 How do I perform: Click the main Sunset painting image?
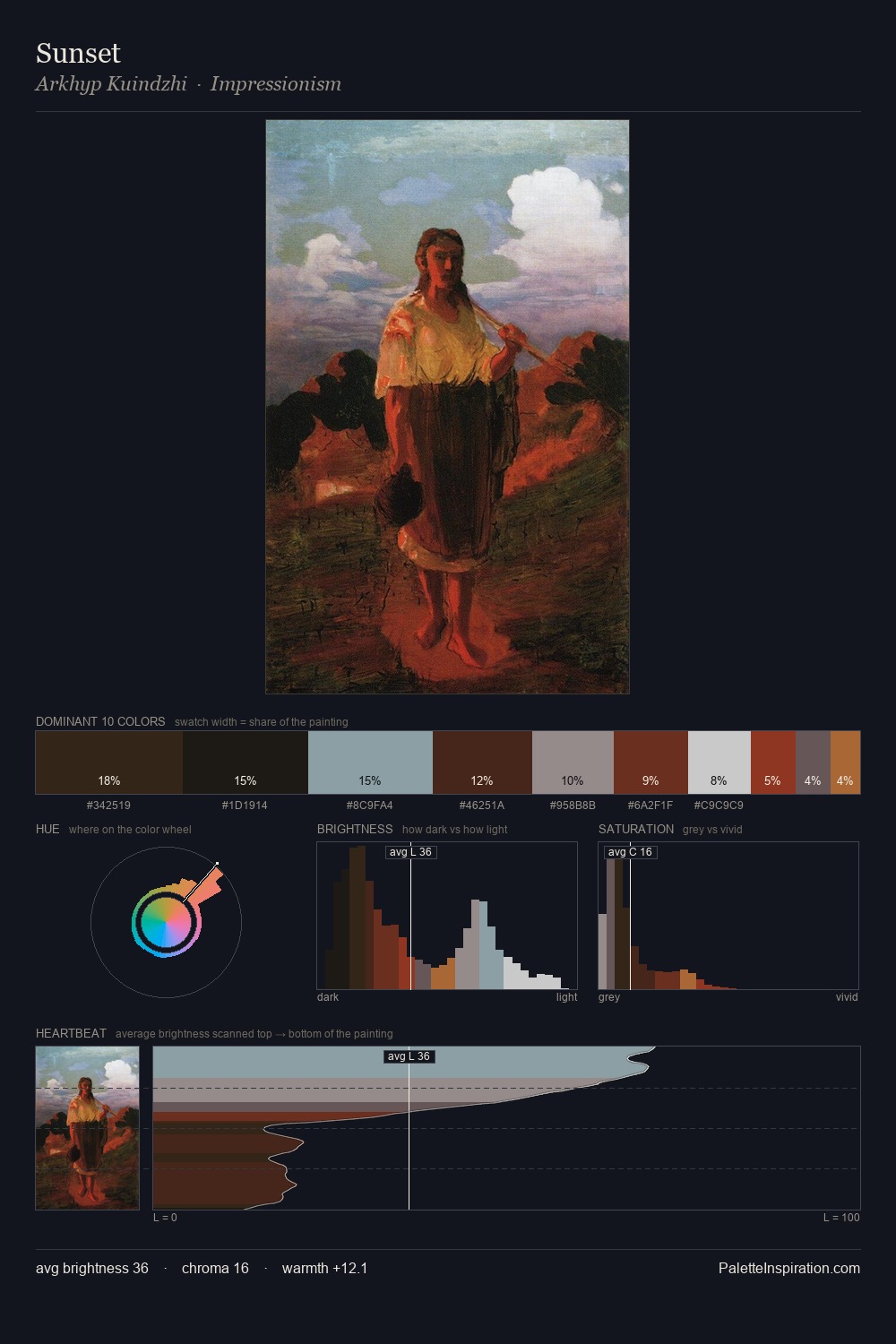(x=447, y=407)
